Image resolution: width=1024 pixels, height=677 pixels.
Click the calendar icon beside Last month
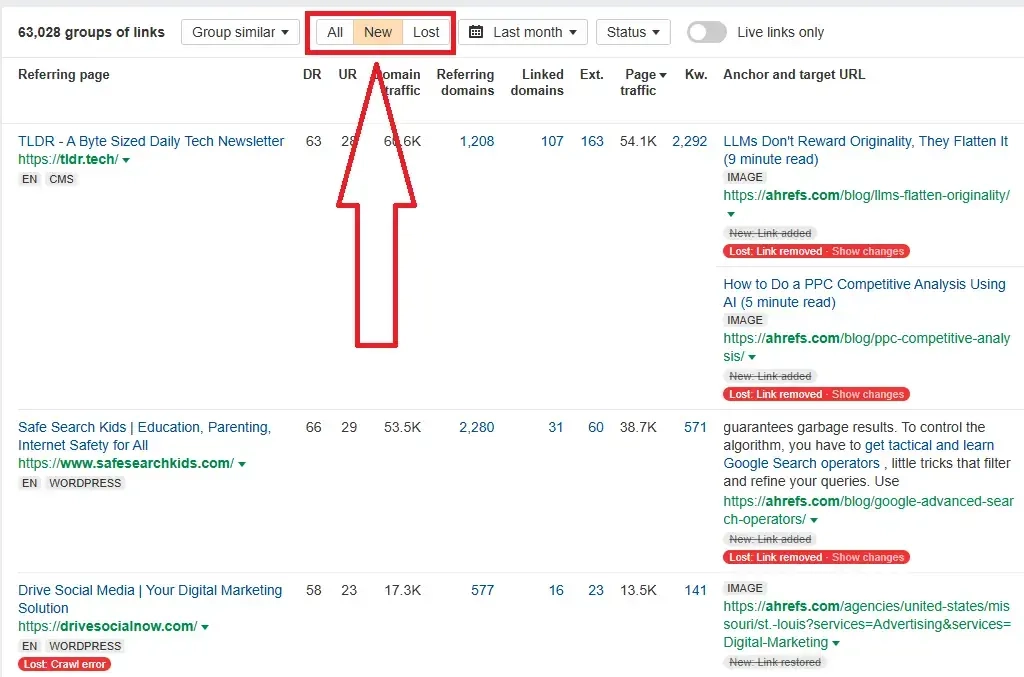[x=476, y=32]
